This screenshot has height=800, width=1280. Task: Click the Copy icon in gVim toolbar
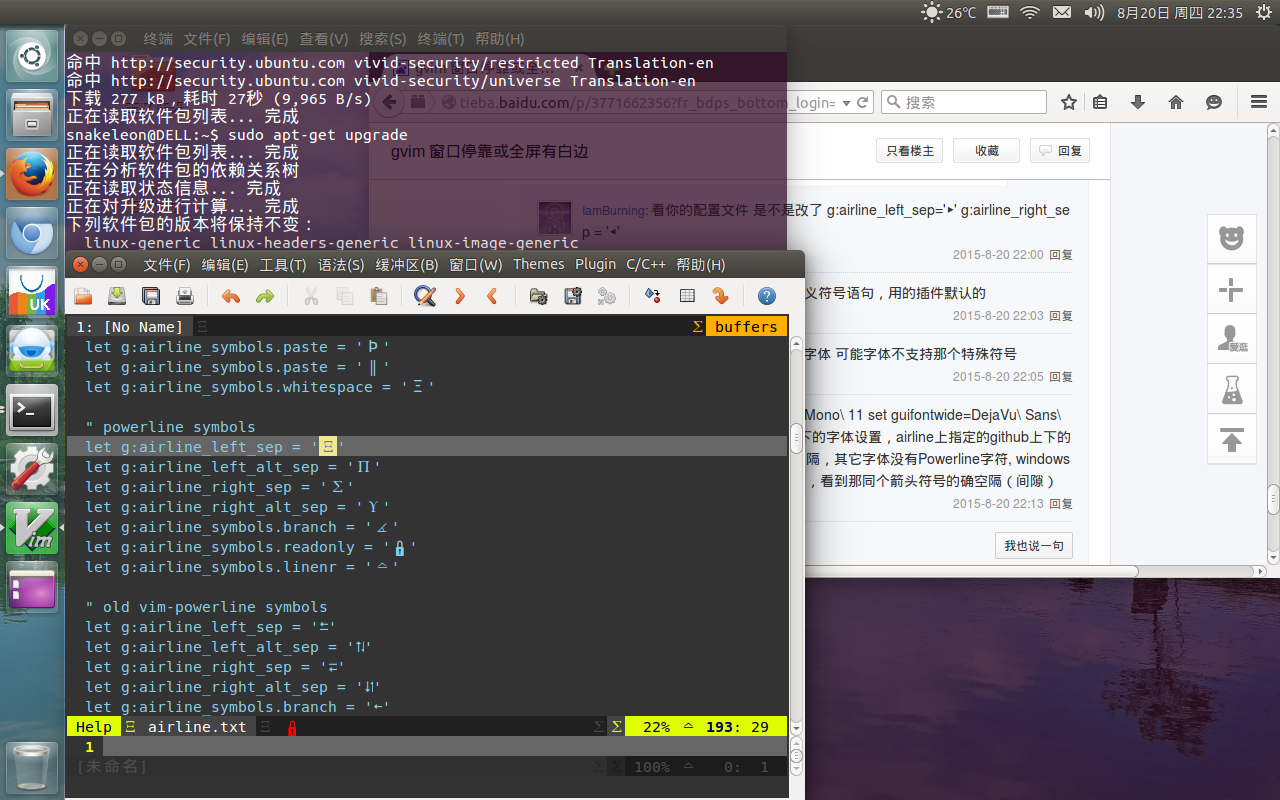pos(345,296)
